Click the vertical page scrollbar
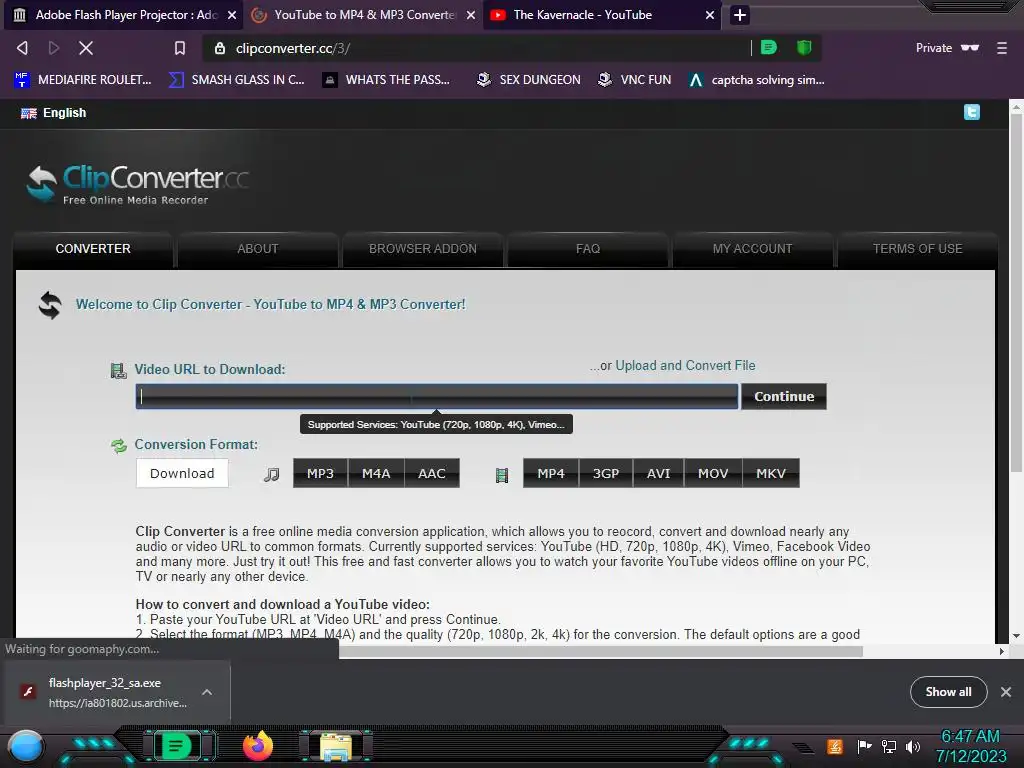1024x768 pixels. (1016, 294)
